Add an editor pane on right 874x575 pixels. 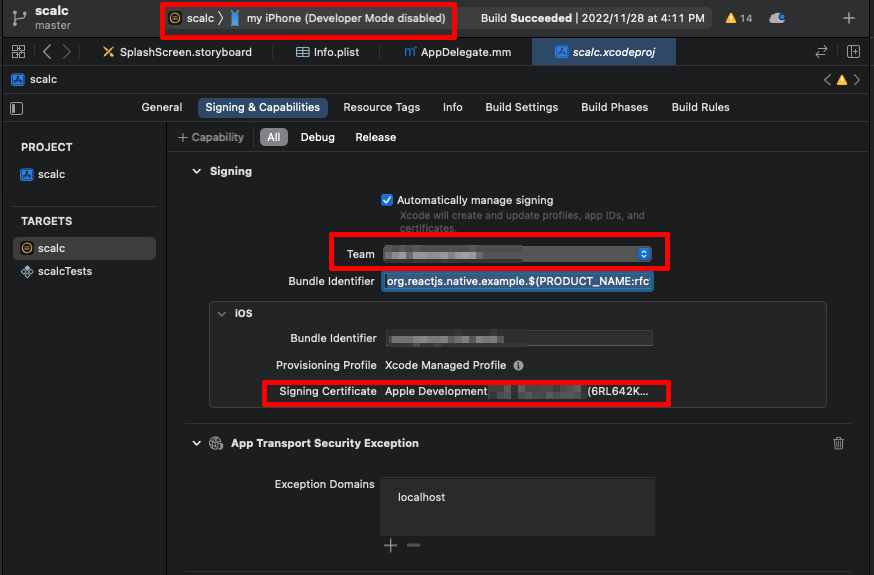pos(853,52)
